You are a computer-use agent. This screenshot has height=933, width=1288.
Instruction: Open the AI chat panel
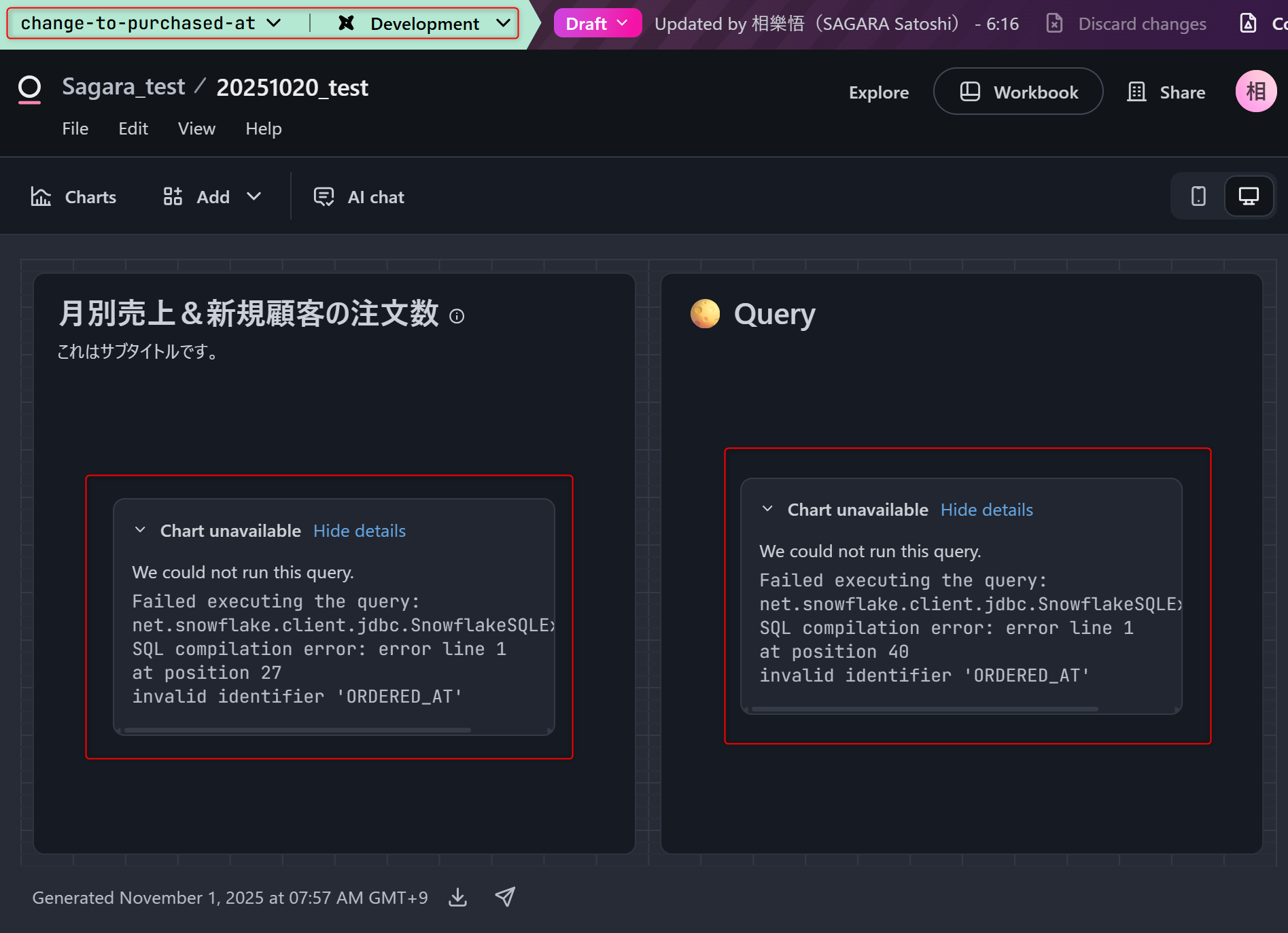359,197
